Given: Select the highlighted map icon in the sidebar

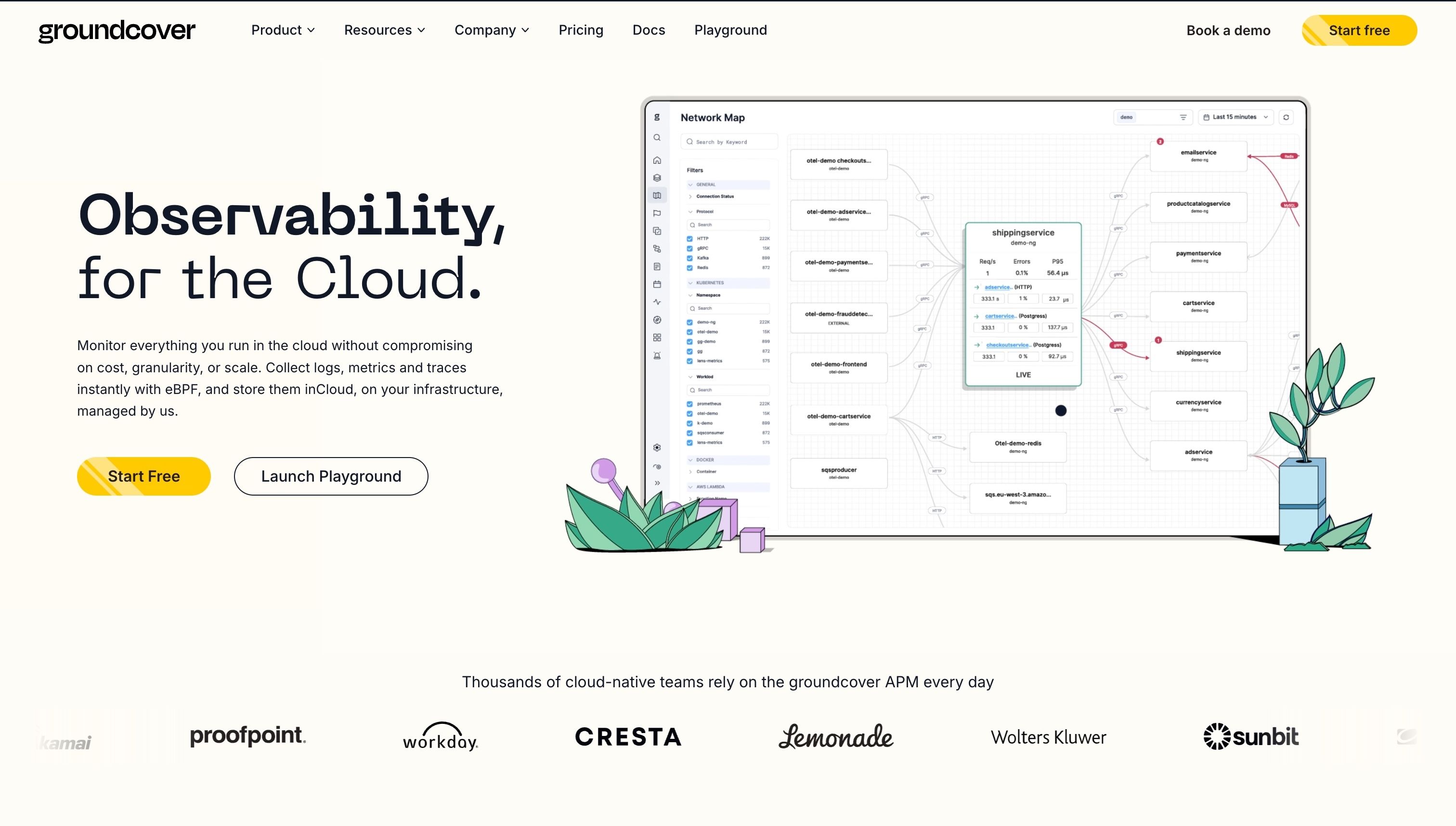Looking at the screenshot, I should coord(657,196).
